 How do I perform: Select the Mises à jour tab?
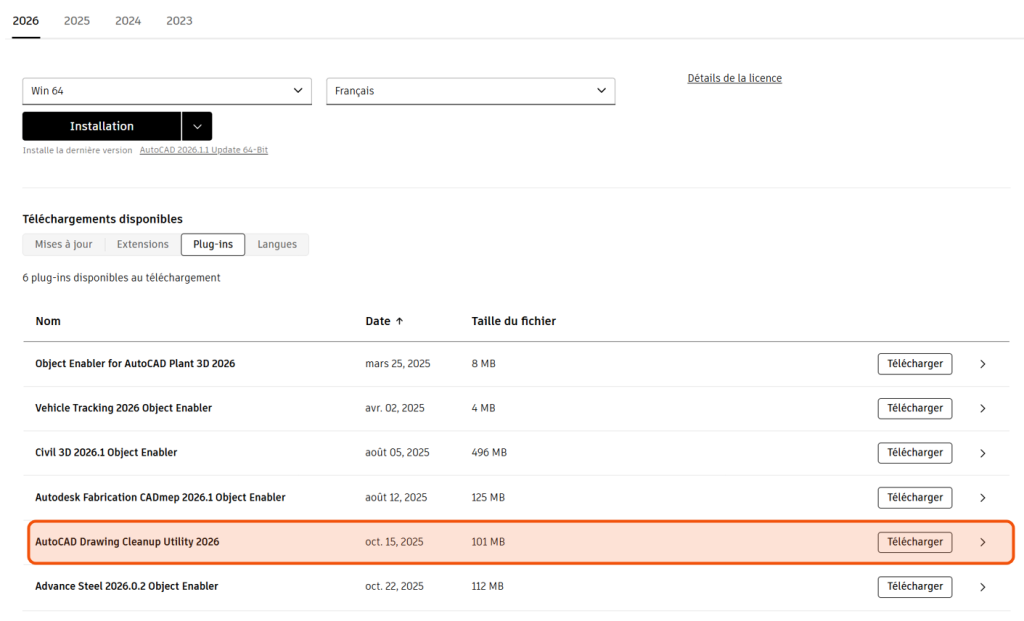63,244
